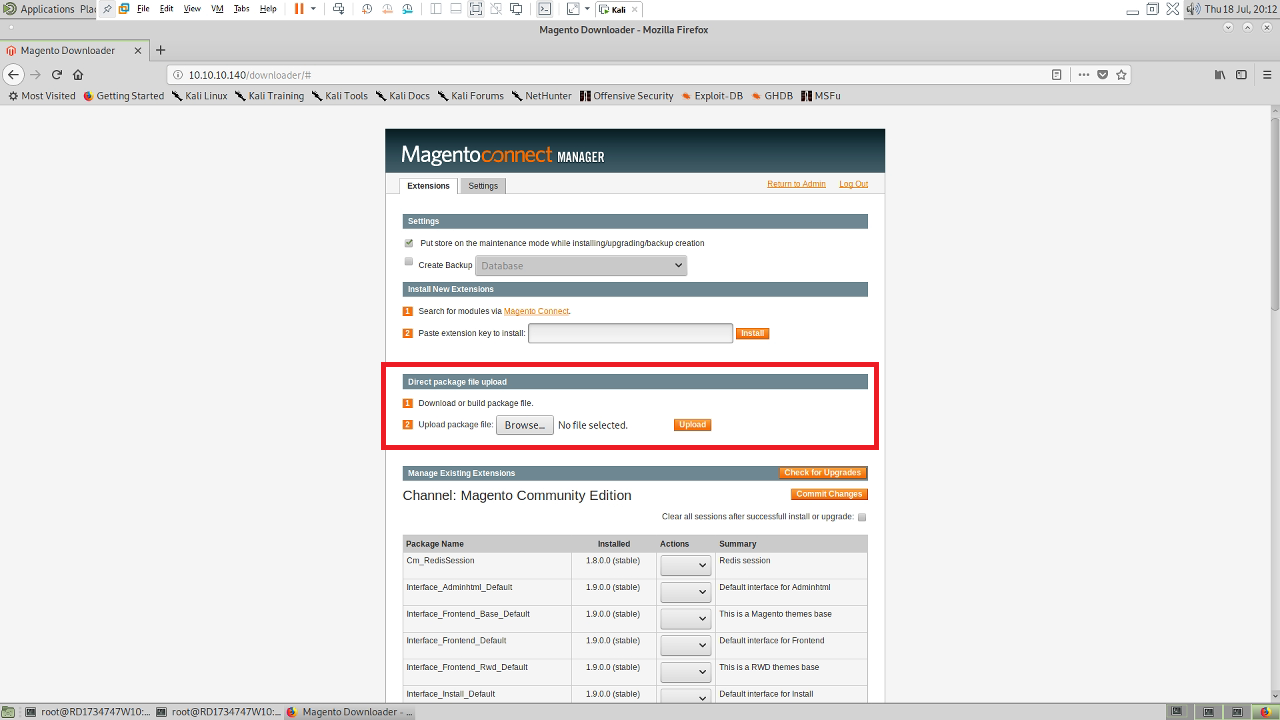Open VMware View menu
Image resolution: width=1280 pixels, height=720 pixels.
(x=192, y=8)
